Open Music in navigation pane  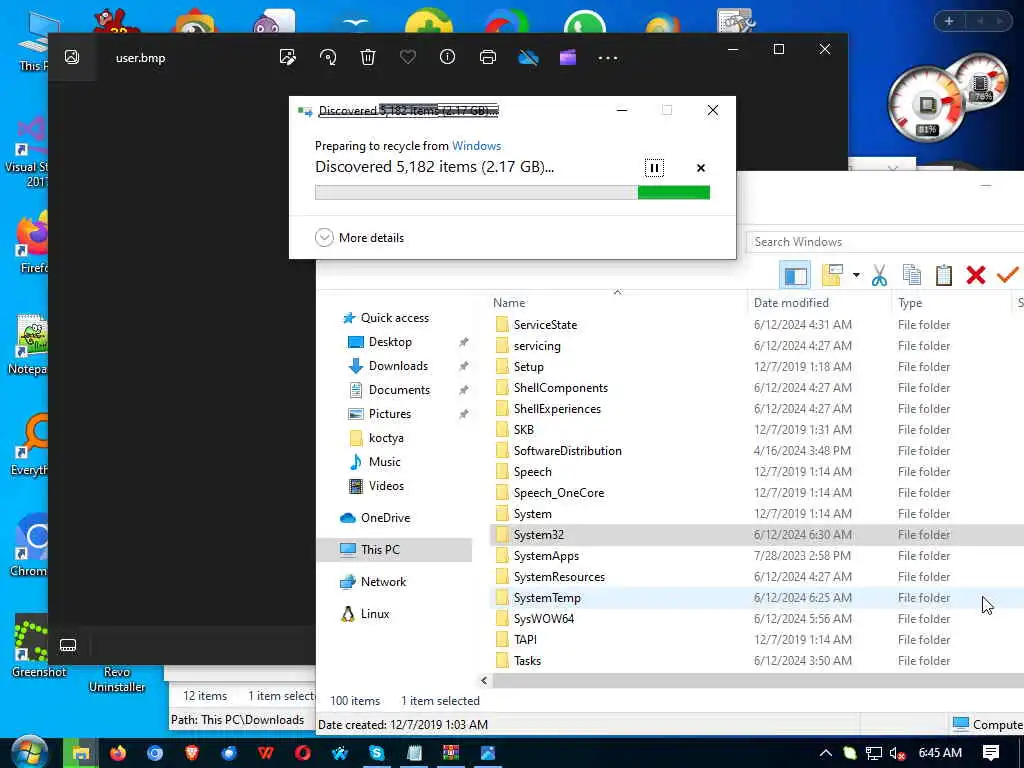[x=384, y=462]
